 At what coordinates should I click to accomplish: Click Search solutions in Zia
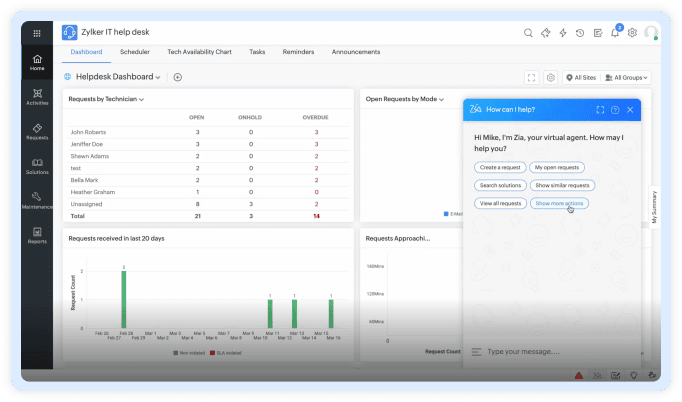tap(500, 185)
